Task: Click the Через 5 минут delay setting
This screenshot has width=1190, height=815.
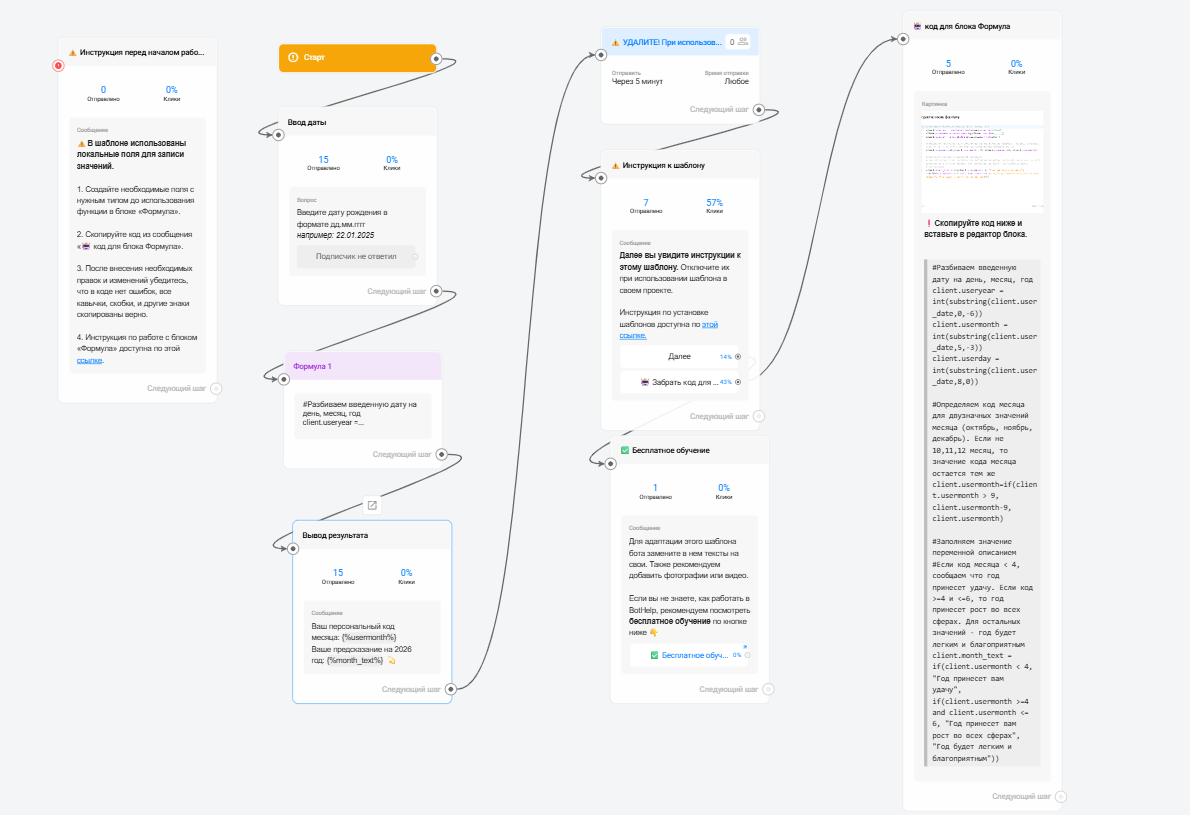Action: point(637,82)
